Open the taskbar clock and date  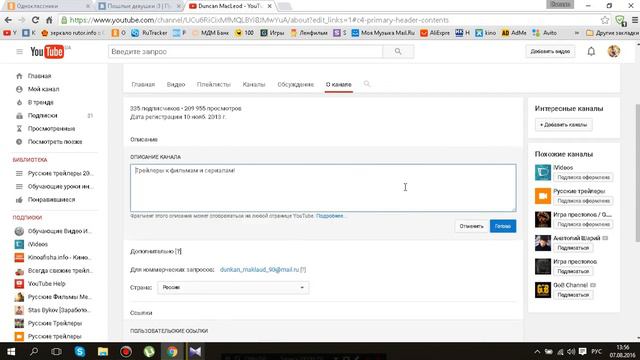point(622,351)
